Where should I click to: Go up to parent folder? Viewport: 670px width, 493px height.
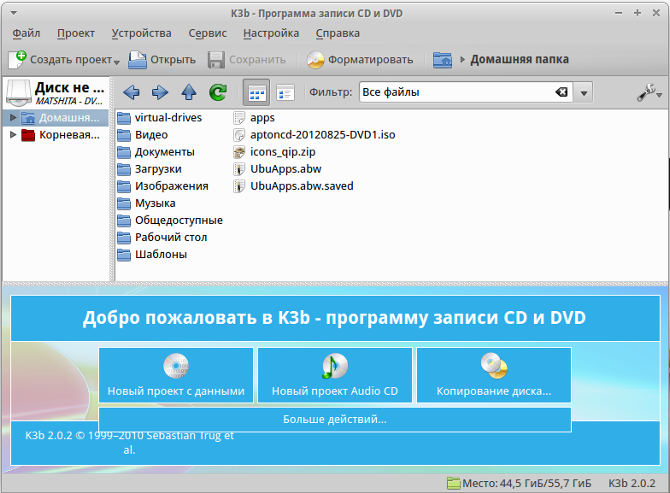(x=189, y=92)
